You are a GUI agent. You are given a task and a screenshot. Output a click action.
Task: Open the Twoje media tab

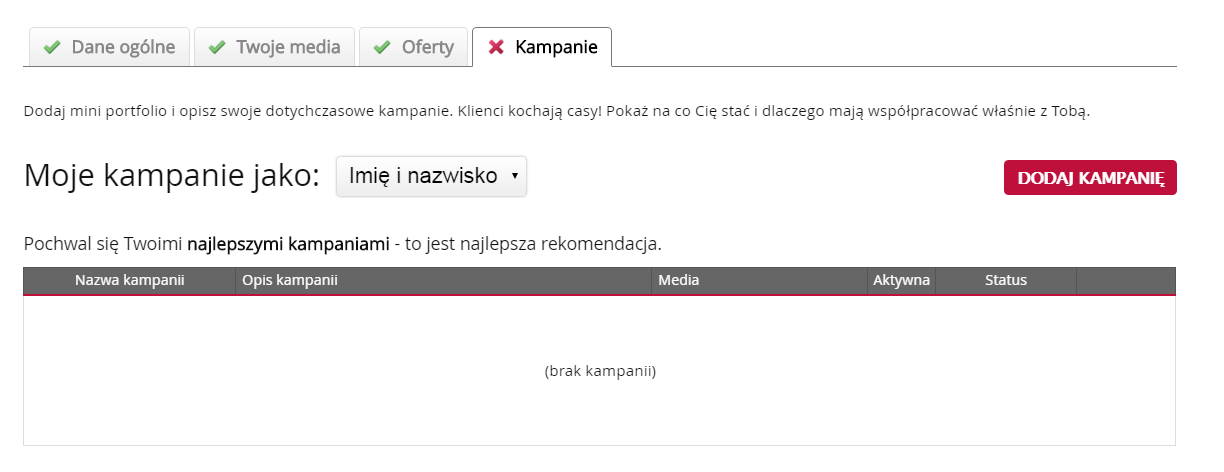pyautogui.click(x=274, y=47)
